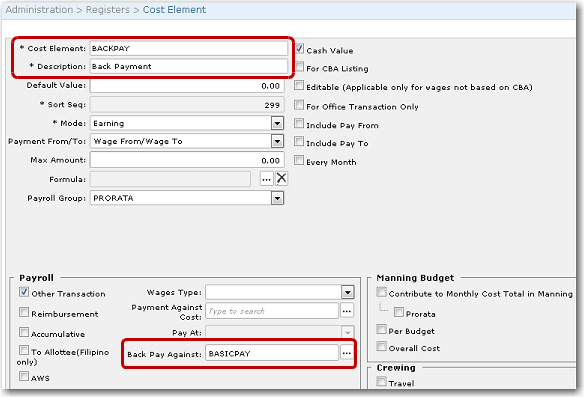Enable Include Pay From checkbox

(299, 123)
